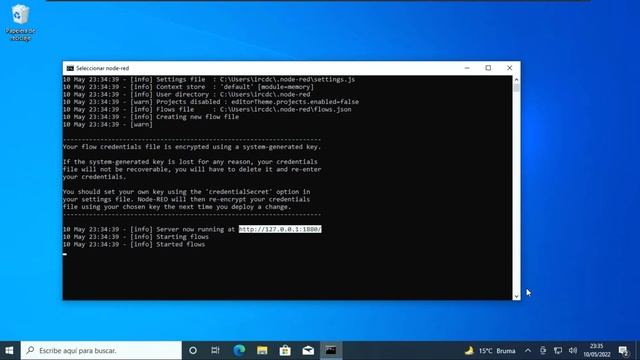Click the flows.json file path text

tap(286, 109)
